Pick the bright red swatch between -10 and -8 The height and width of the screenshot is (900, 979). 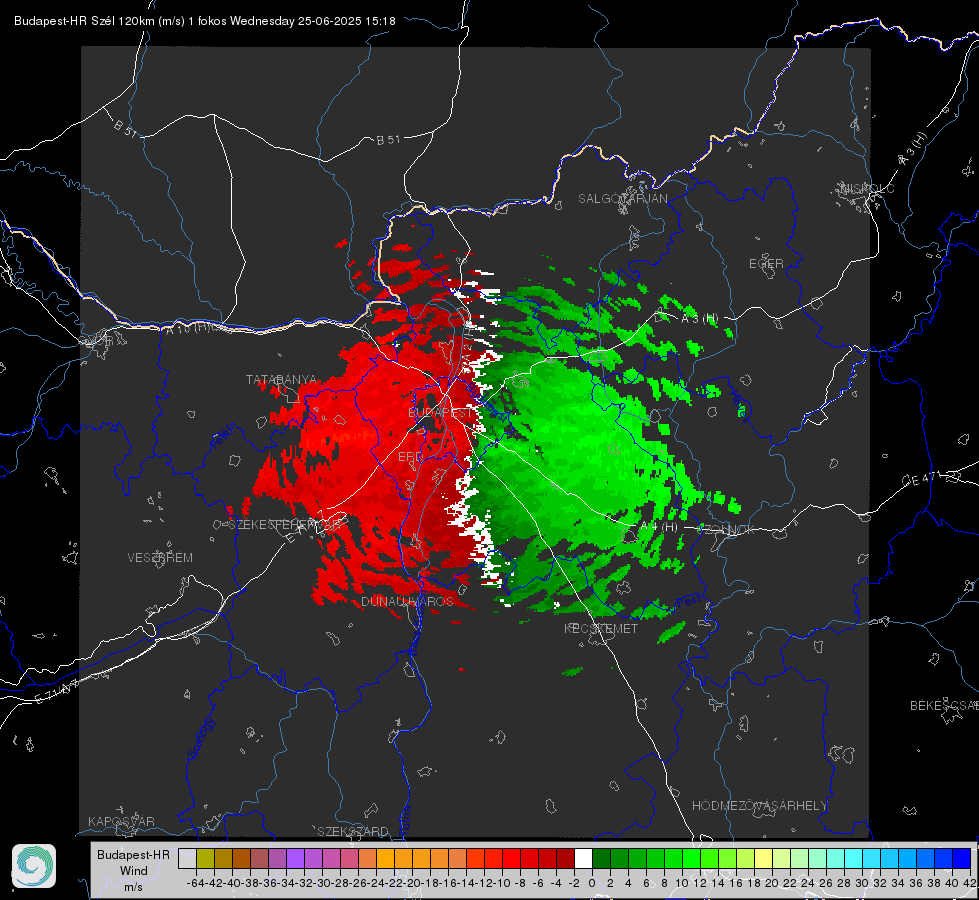[x=511, y=858]
